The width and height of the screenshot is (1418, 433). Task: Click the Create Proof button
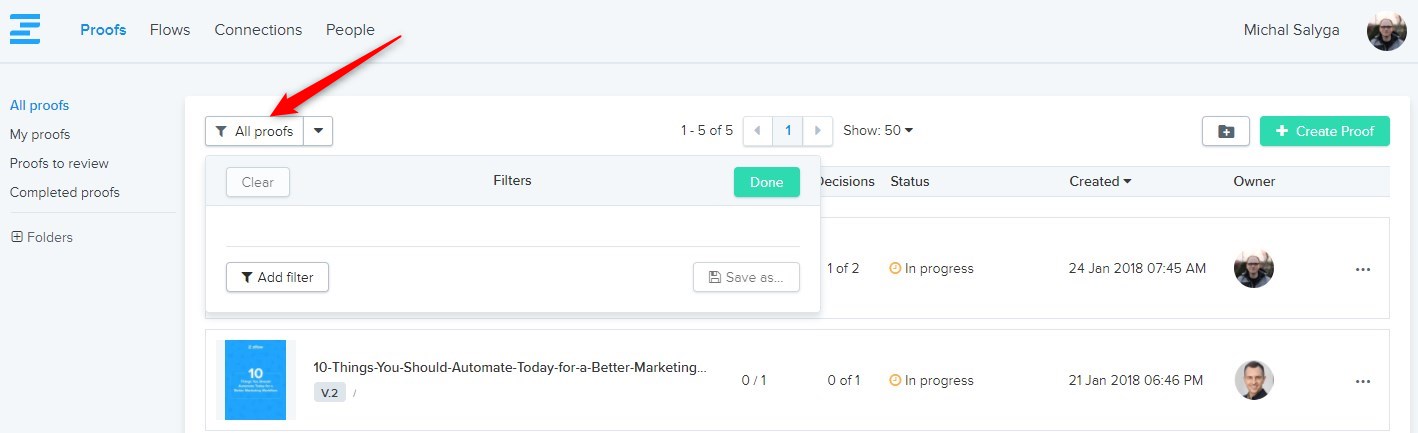pos(1324,131)
